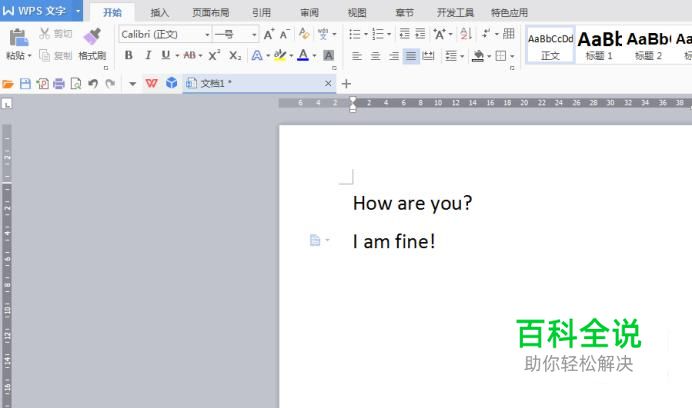Image resolution: width=692 pixels, height=408 pixels.
Task: Toggle superscript X² formatting
Action: (214, 55)
